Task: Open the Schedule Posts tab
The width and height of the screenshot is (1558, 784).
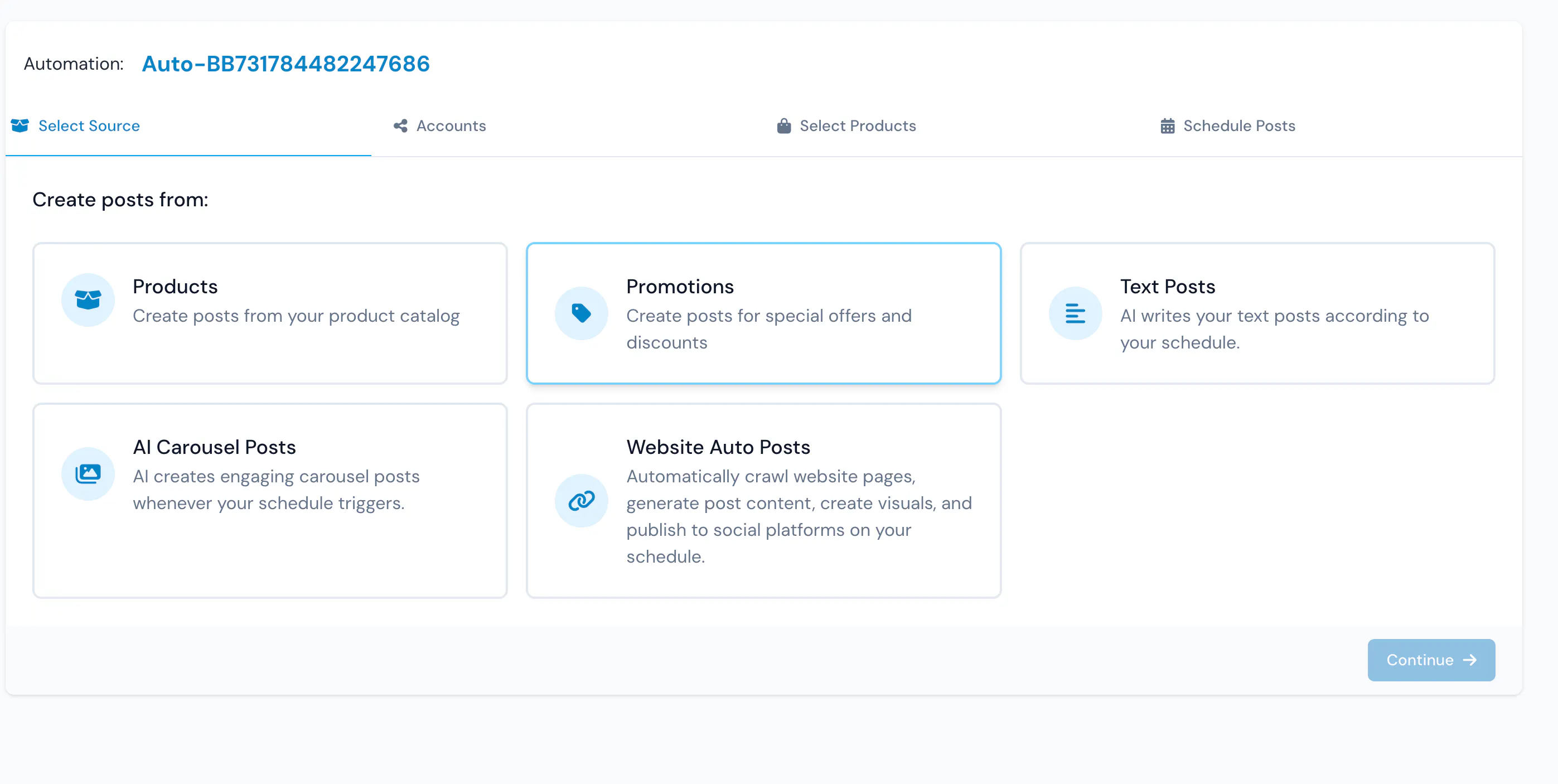Action: click(1228, 126)
